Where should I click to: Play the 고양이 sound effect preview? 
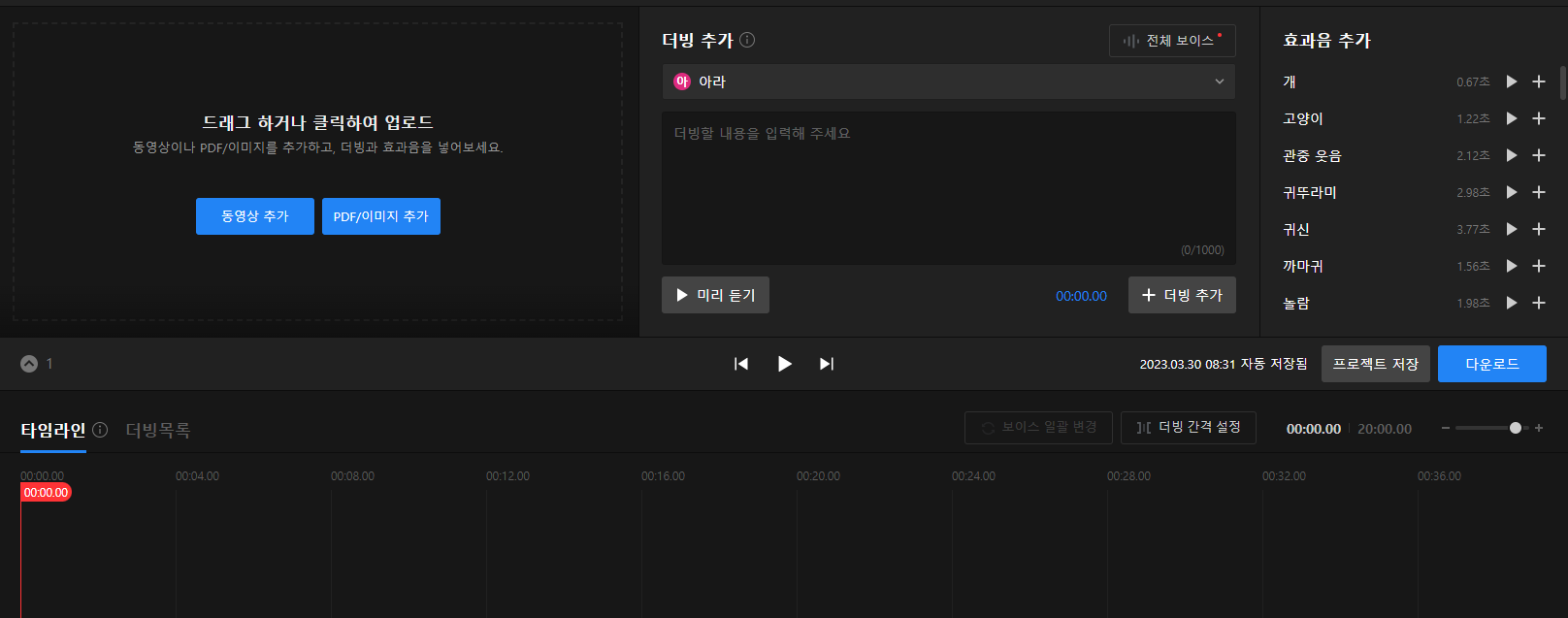[1511, 118]
